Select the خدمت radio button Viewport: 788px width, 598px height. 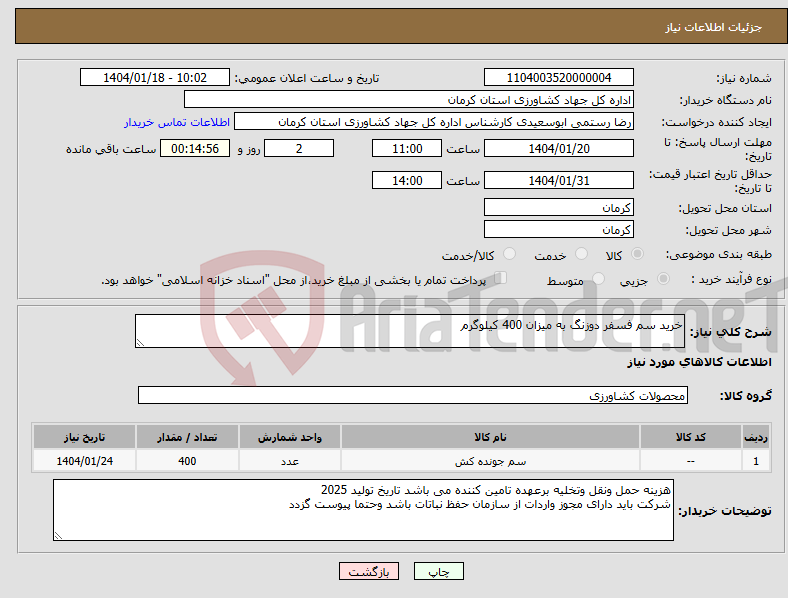[x=581, y=254]
